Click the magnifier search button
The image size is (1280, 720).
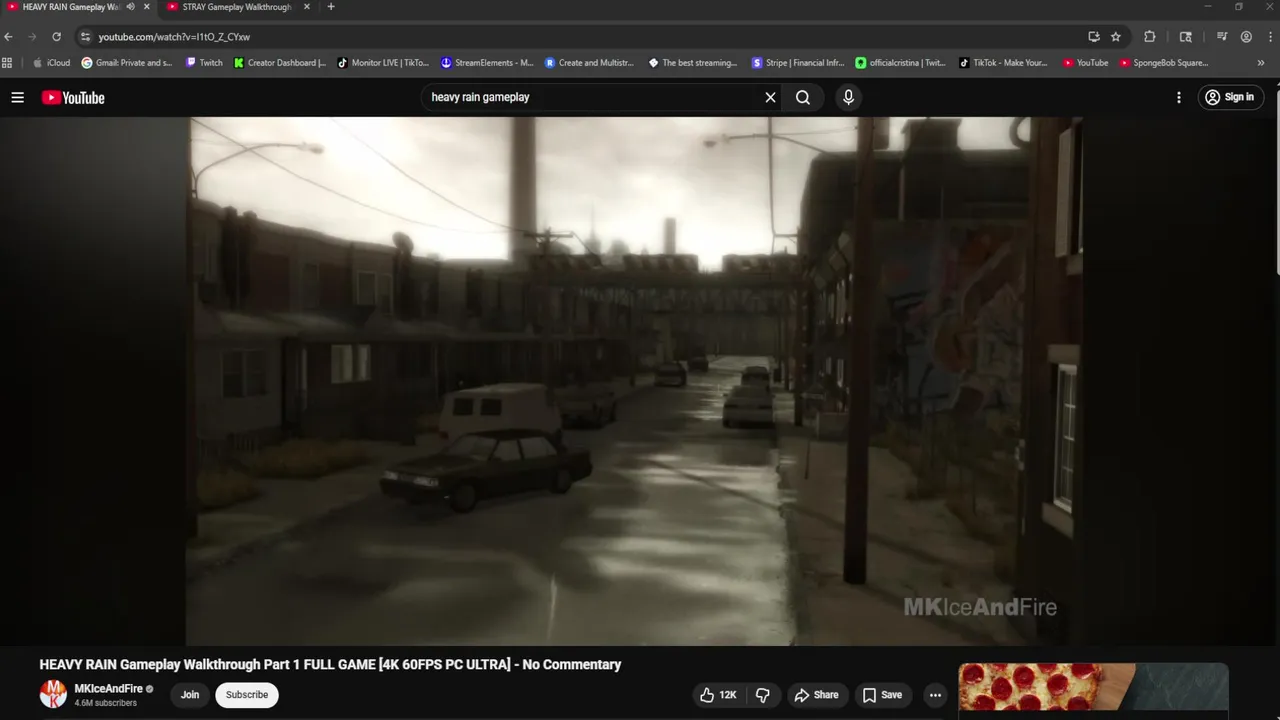click(803, 97)
